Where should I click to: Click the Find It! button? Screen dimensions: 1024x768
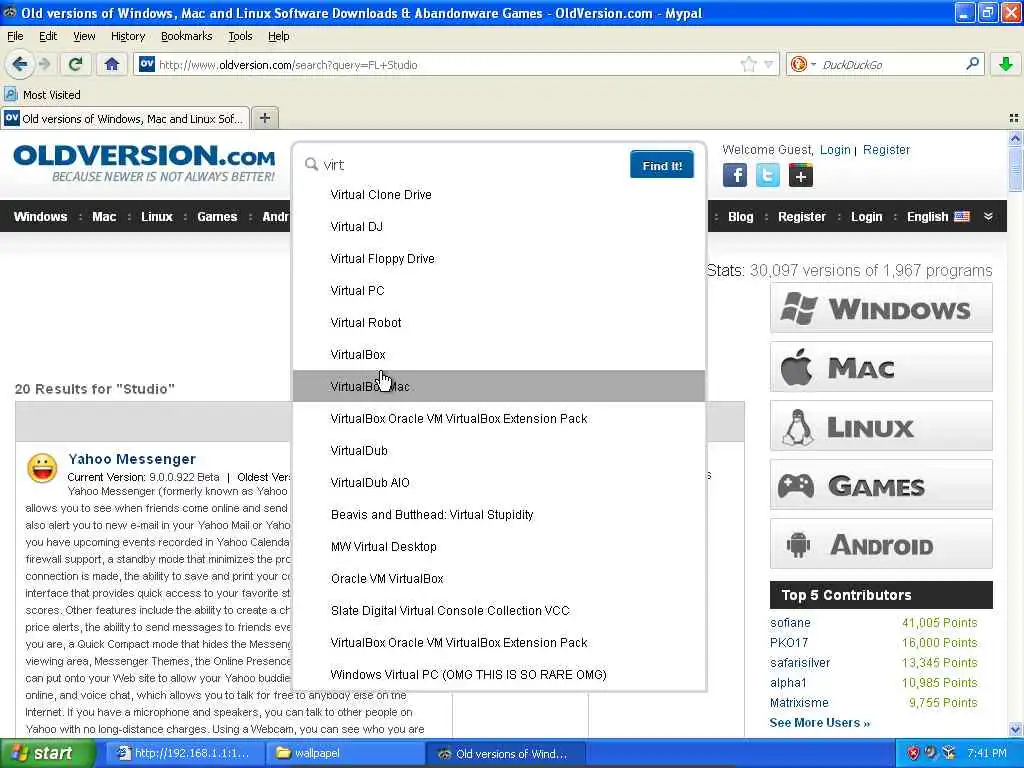662,165
